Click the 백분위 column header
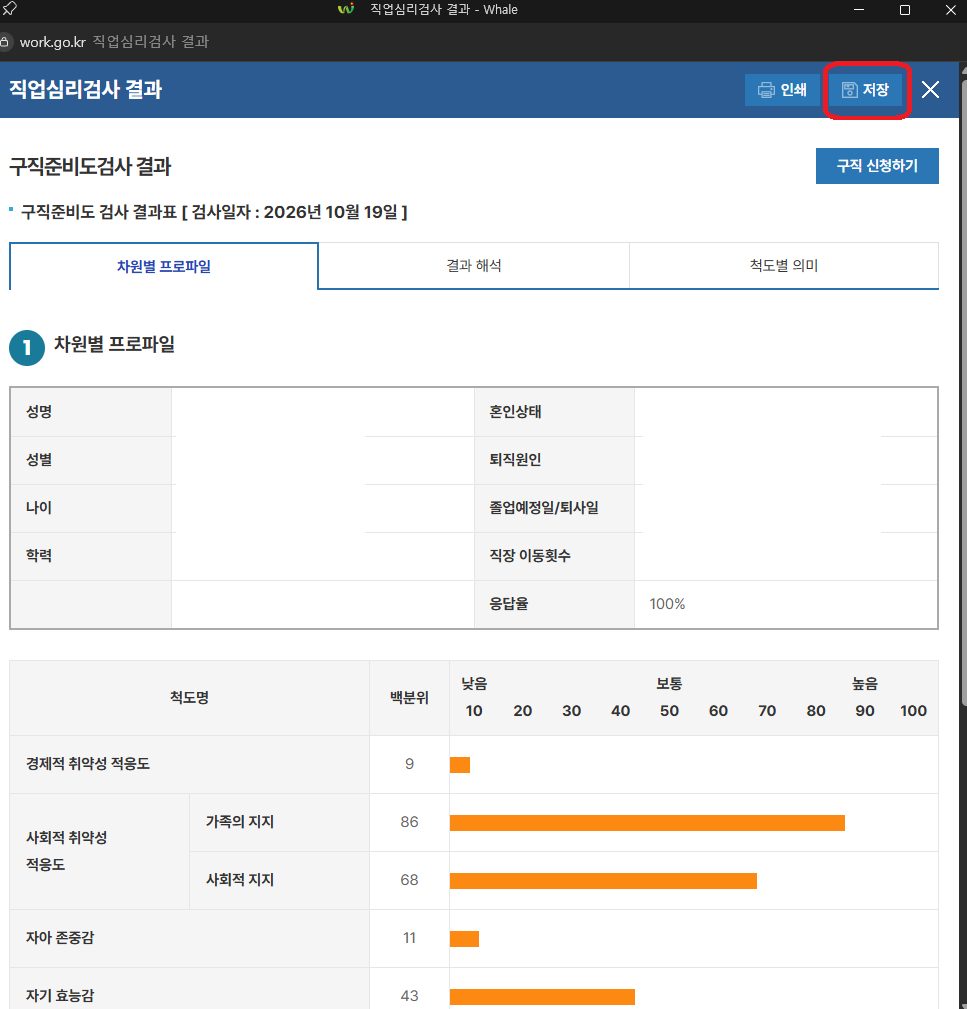 click(x=409, y=698)
